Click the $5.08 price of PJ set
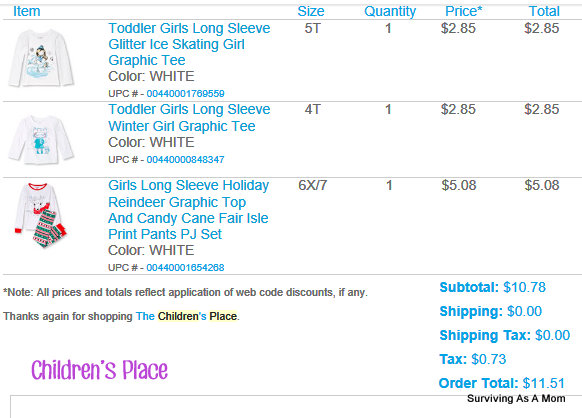The width and height of the screenshot is (582, 418). pyautogui.click(x=459, y=185)
